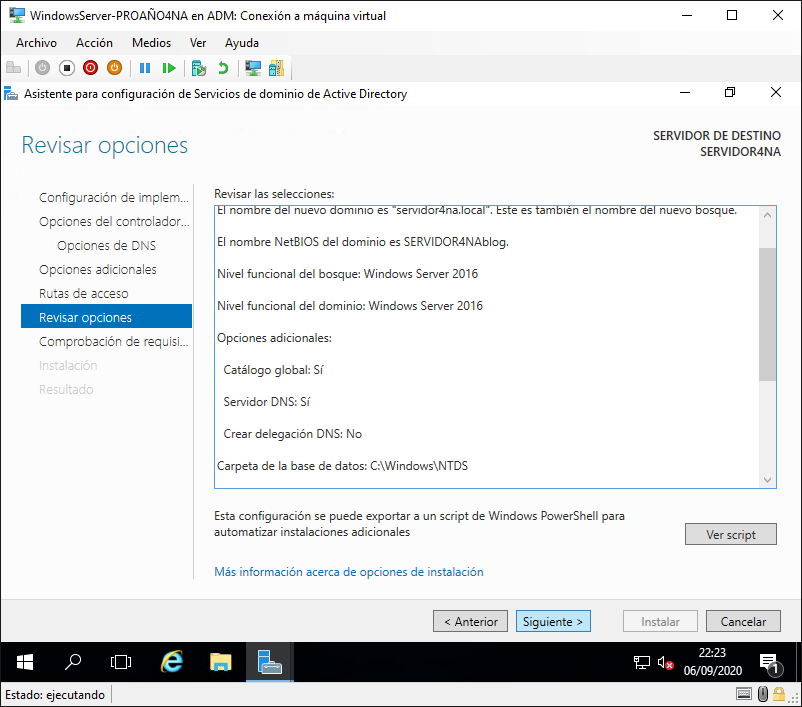Open File Explorer from taskbar
Viewport: 802px width, 707px height.
click(220, 662)
